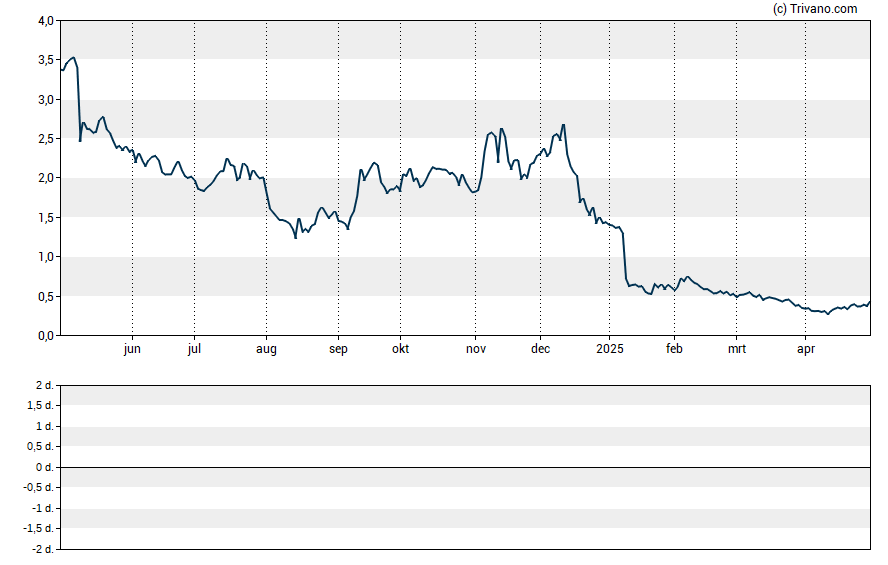888x565 pixels.
Task: Click the '3,0' price axis value
Action: [46, 100]
